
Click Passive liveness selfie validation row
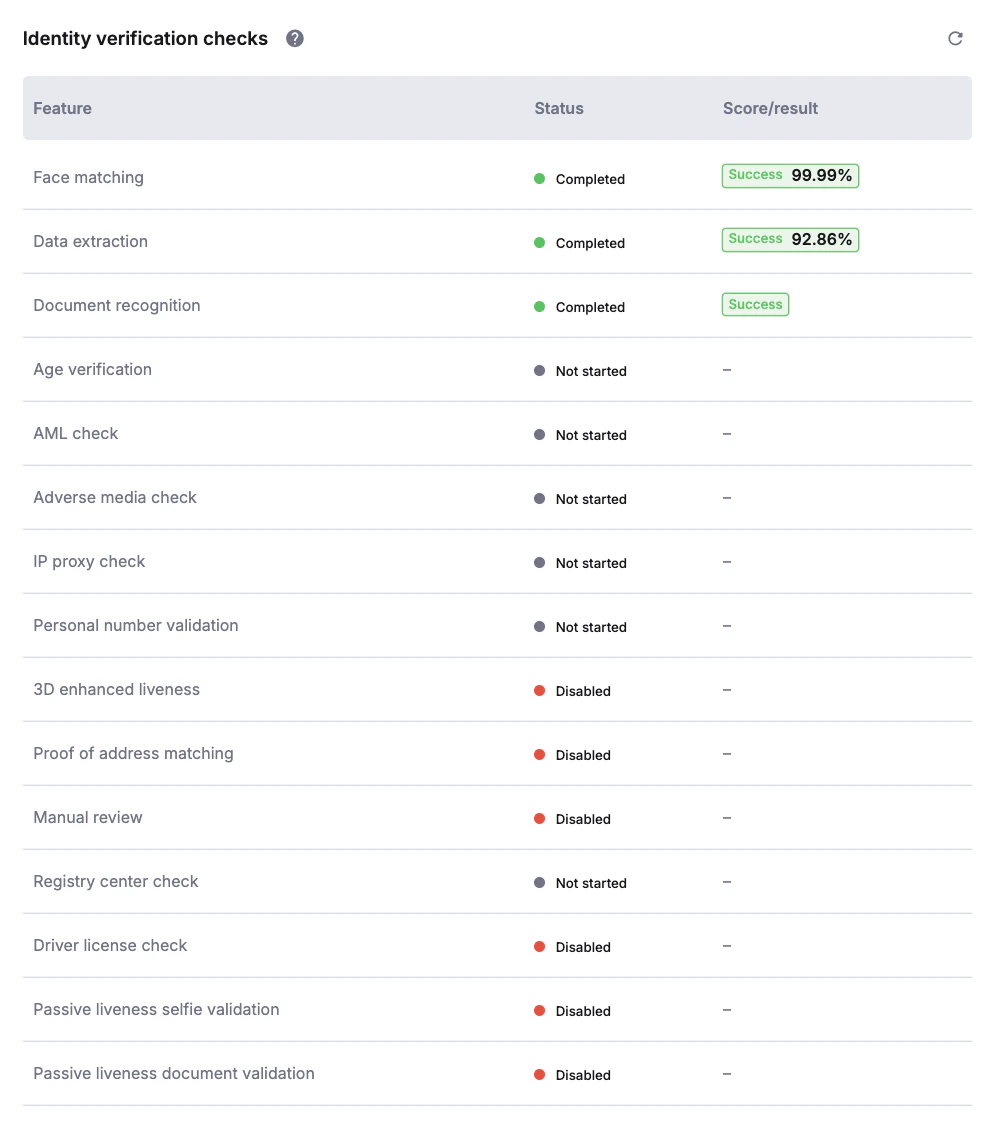coord(156,1010)
